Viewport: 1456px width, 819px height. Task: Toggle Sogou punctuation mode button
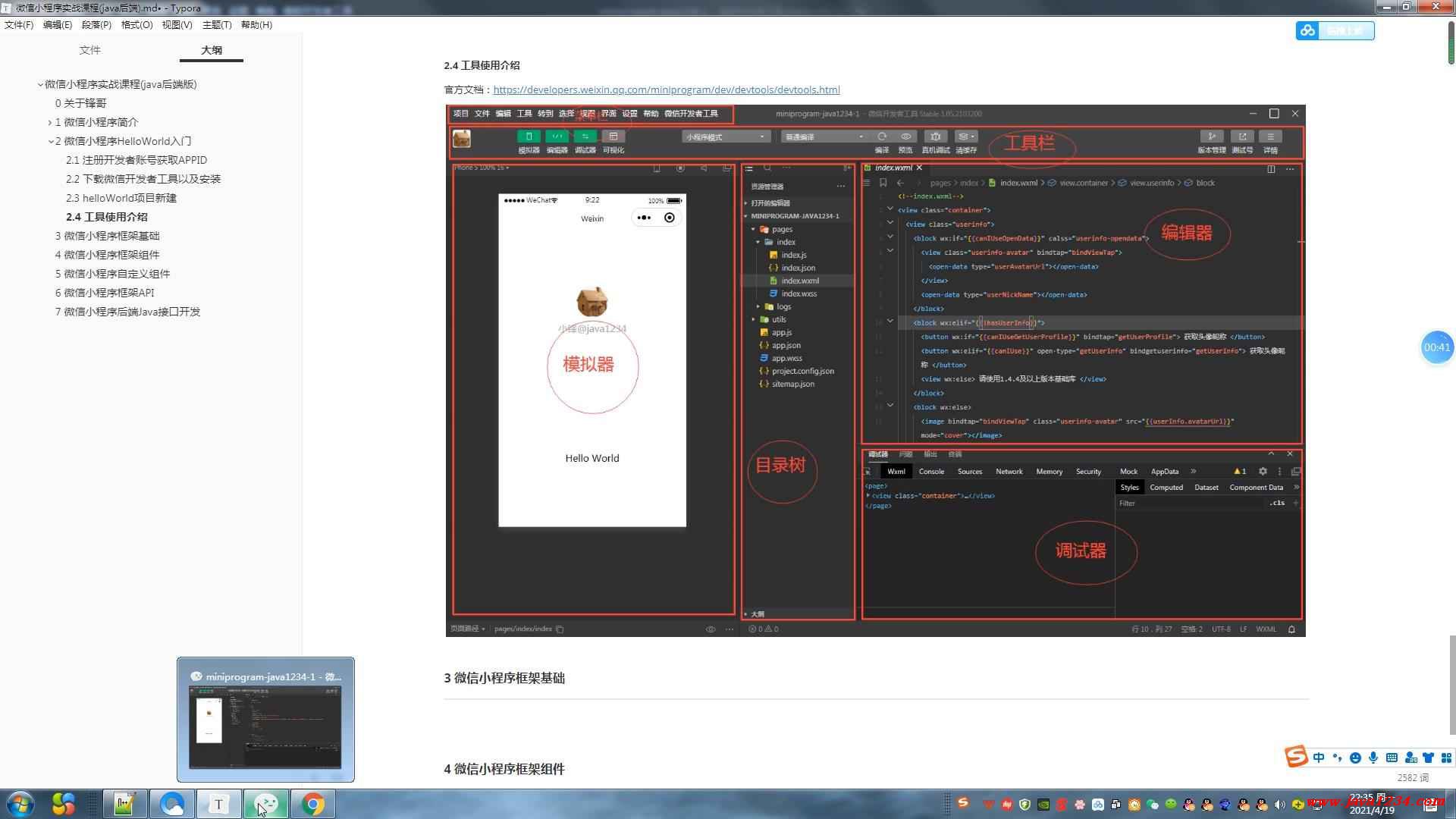click(x=1337, y=758)
